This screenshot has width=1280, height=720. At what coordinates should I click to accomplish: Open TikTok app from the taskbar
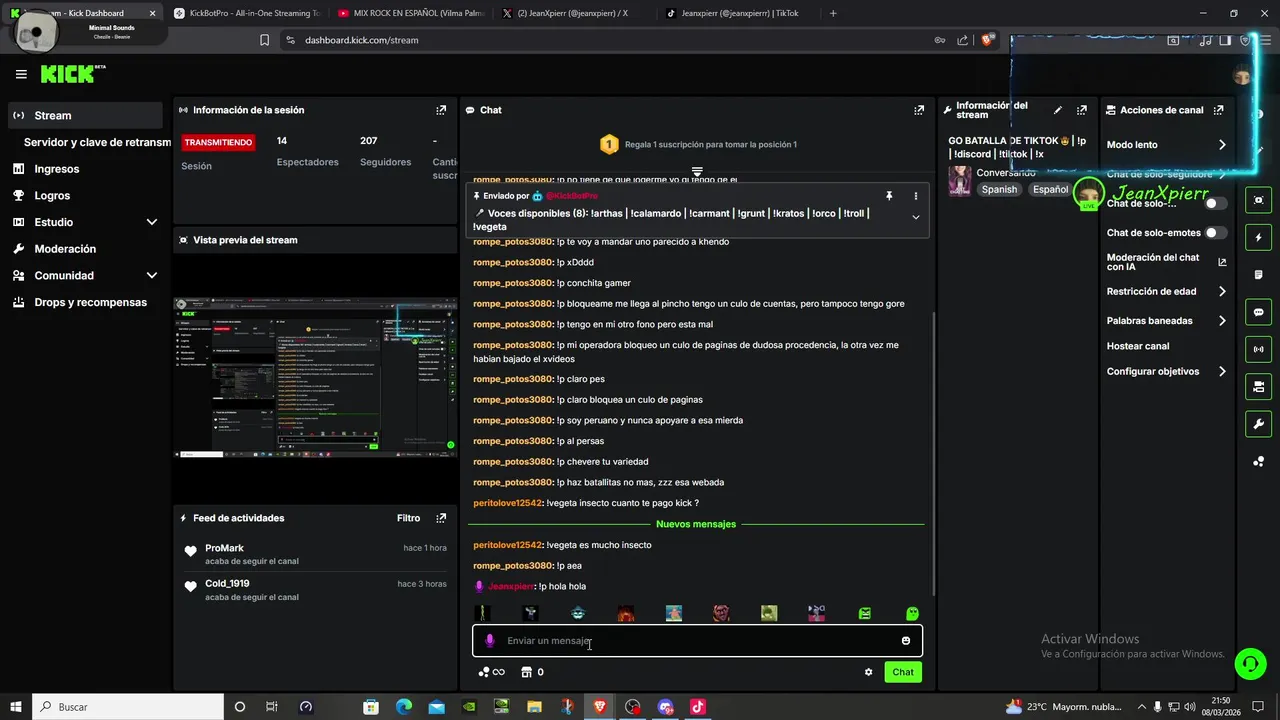[698, 707]
